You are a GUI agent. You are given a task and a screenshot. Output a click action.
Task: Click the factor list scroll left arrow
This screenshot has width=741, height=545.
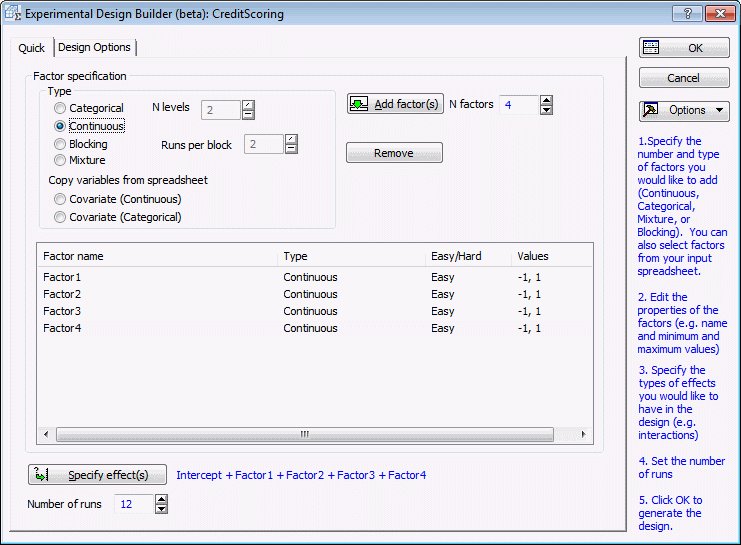pos(46,434)
